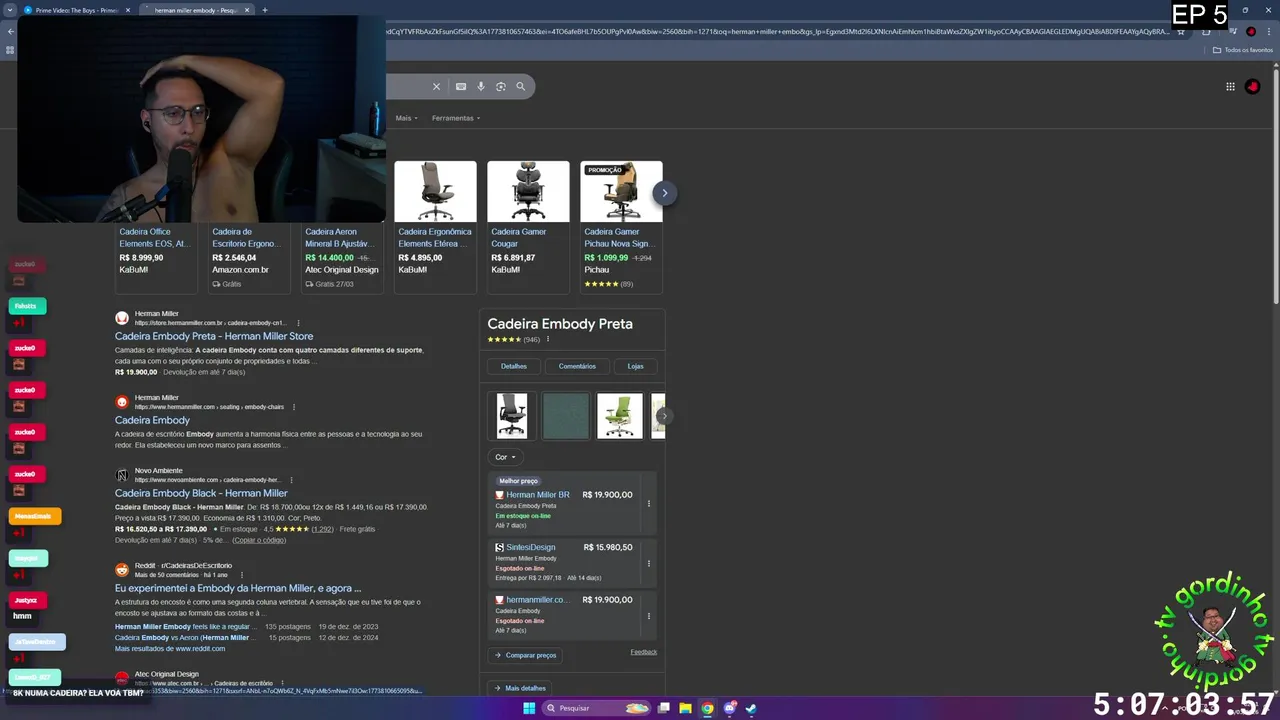Click the Comparar preços button
This screenshot has width=1280, height=720.
[525, 655]
